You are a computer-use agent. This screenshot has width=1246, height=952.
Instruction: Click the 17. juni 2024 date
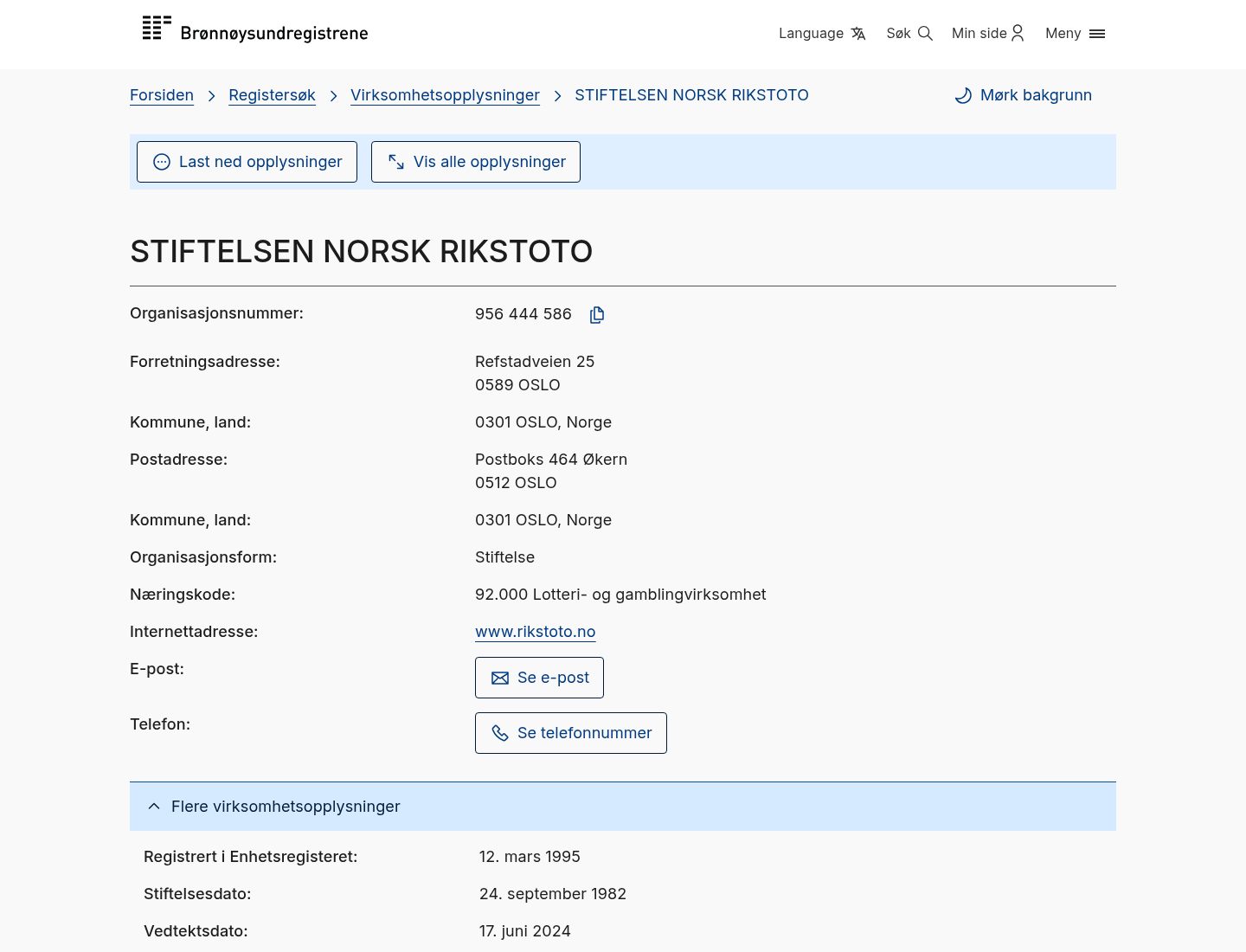coord(525,931)
